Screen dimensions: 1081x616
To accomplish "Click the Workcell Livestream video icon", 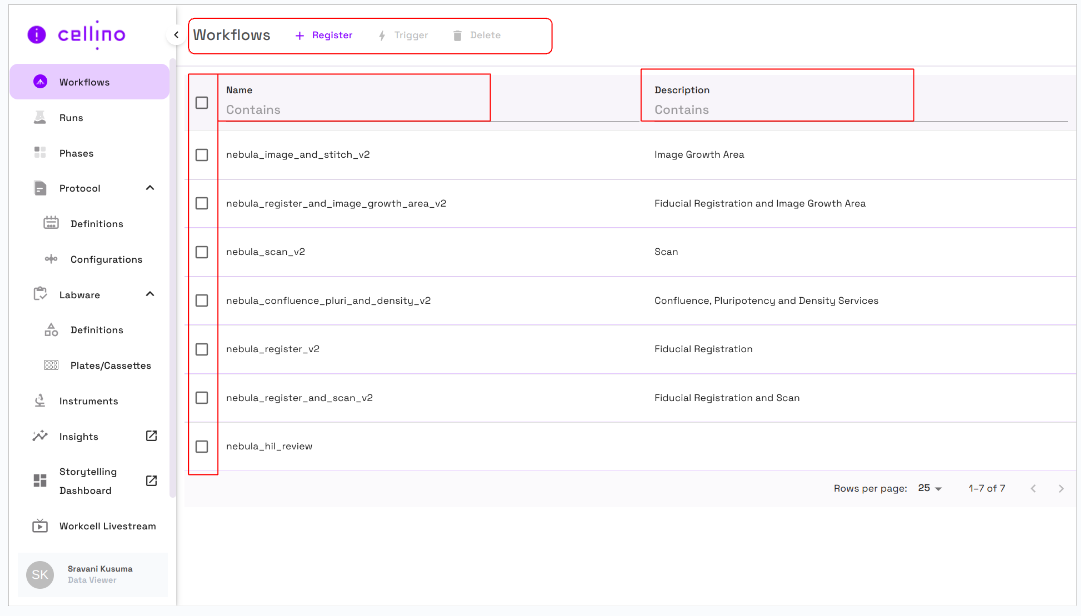I will click(x=40, y=526).
